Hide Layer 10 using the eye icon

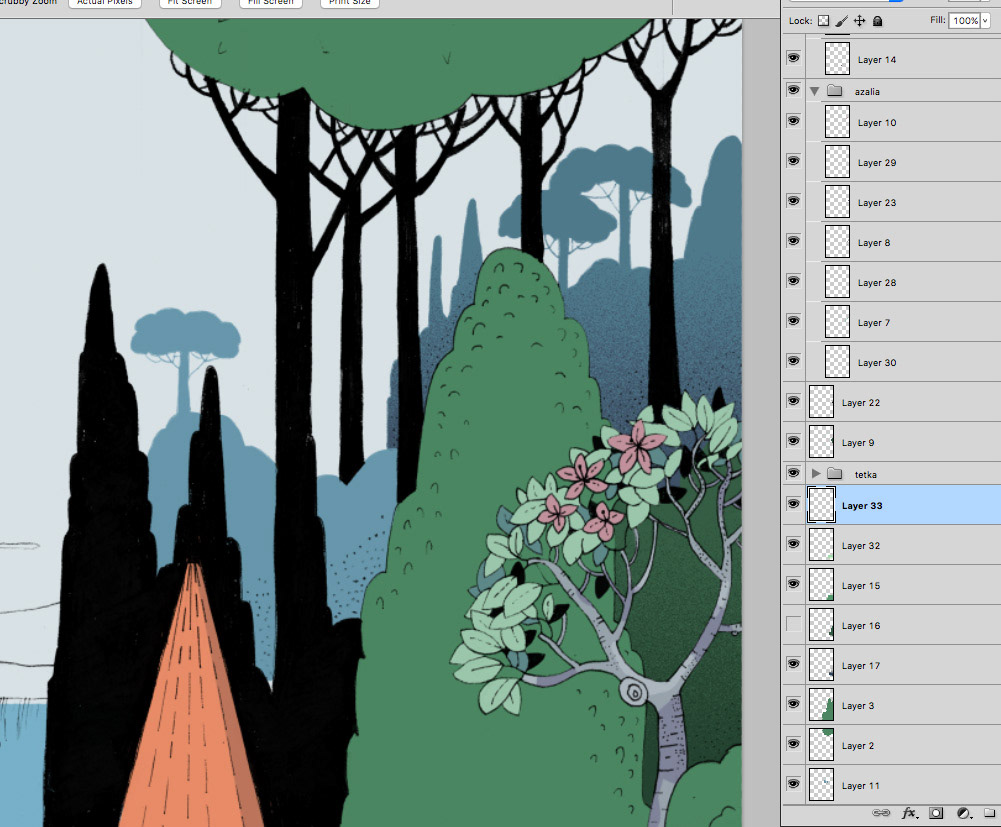click(x=794, y=121)
